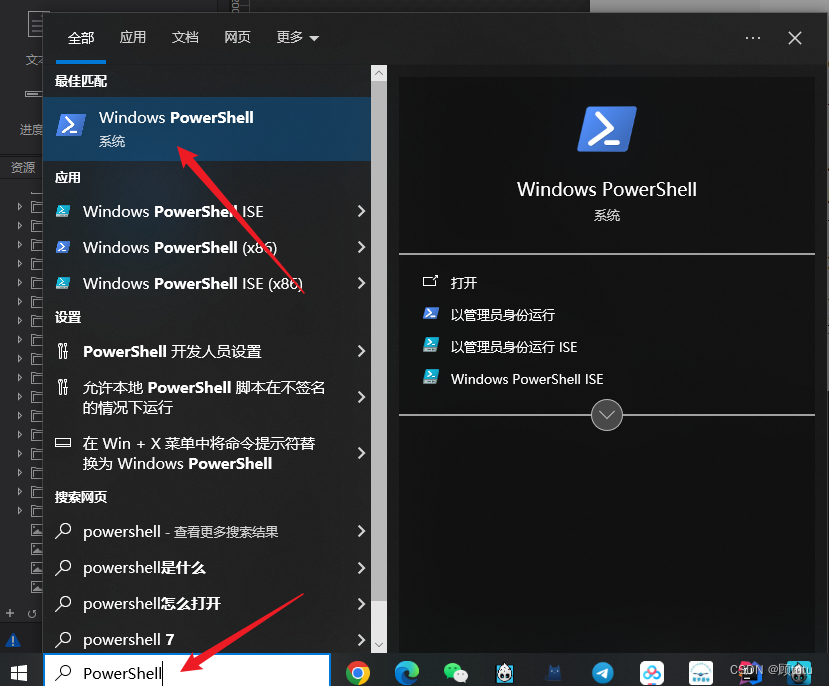
Task: Launch Windows PowerShell ISE from apps list
Action: (x=207, y=211)
